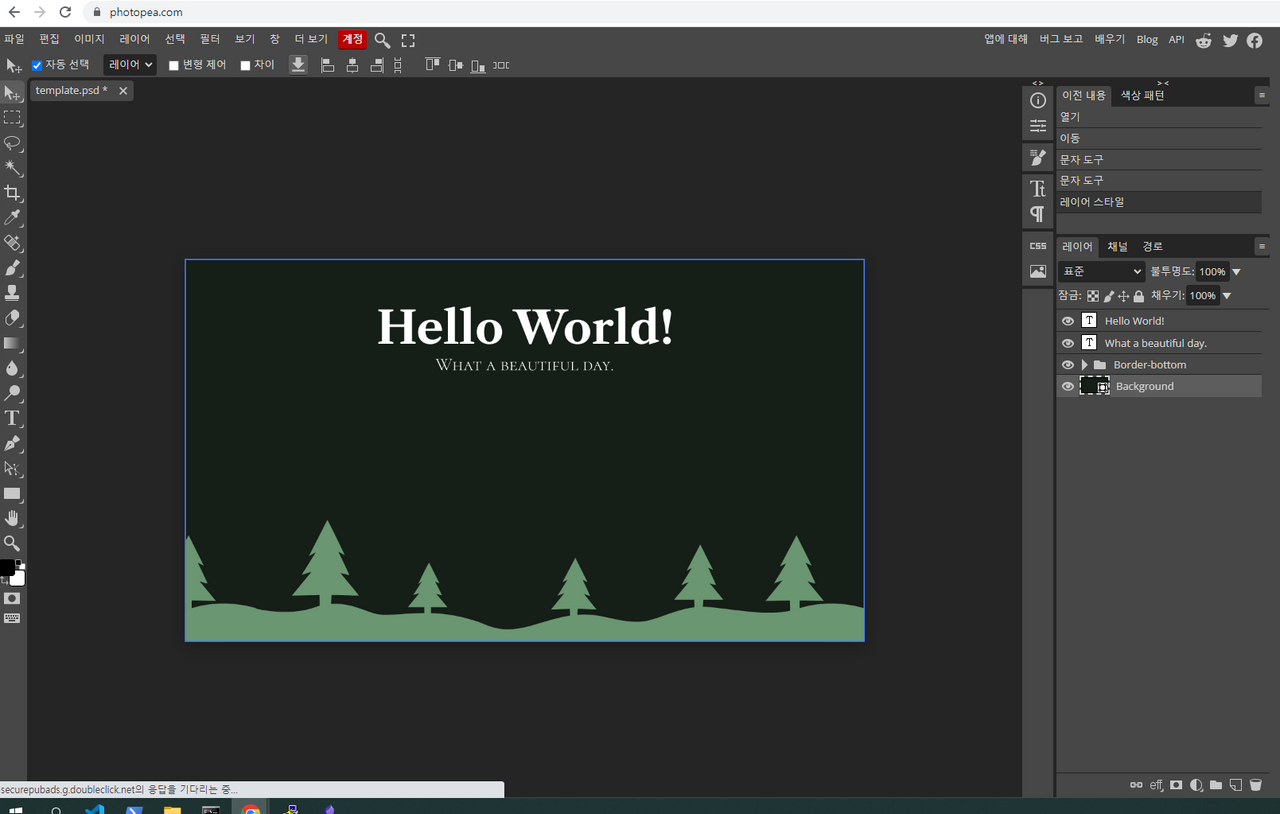Image resolution: width=1280 pixels, height=814 pixels.
Task: Disable the 자동 선택 checkbox
Action: pyautogui.click(x=37, y=65)
